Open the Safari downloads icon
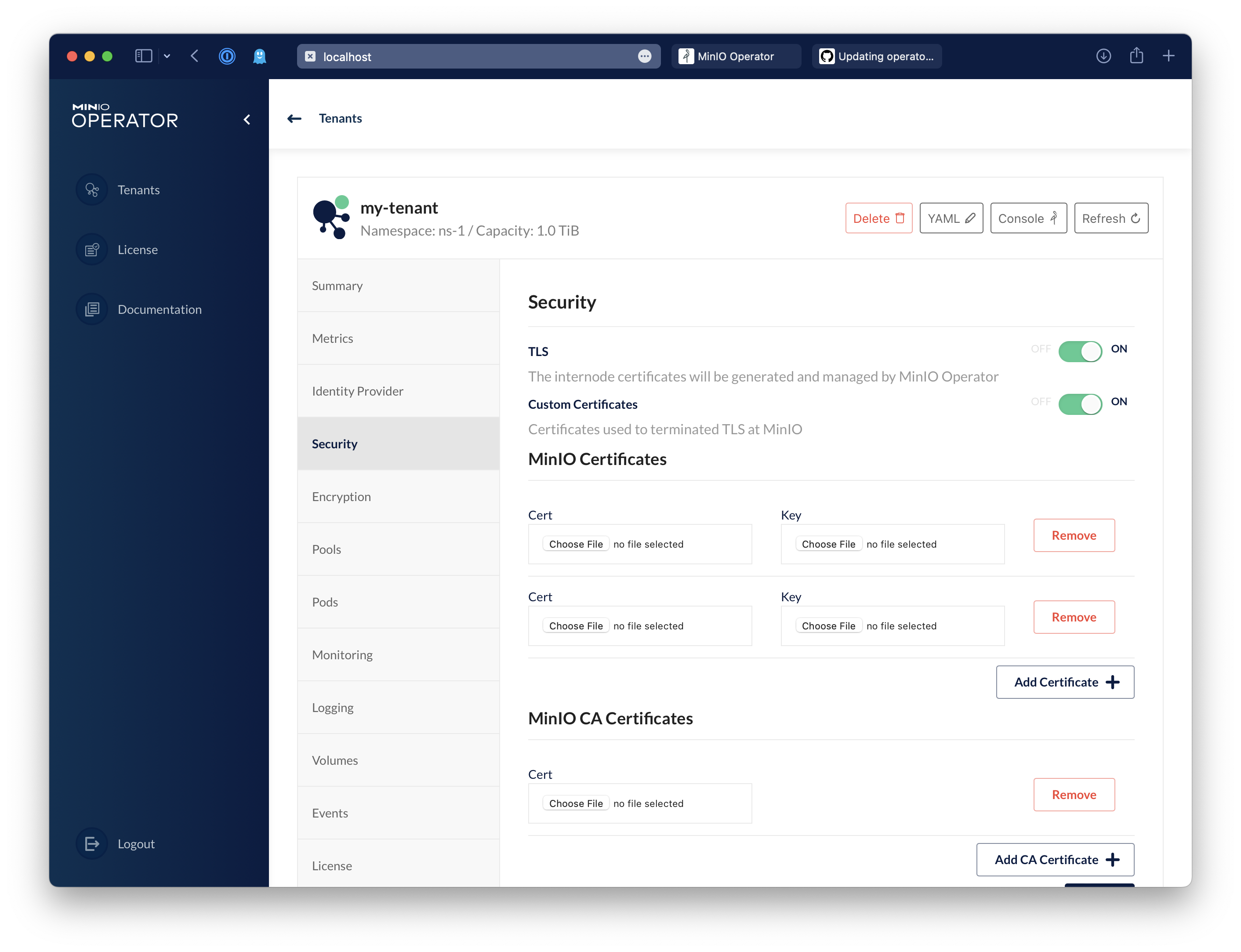 point(1103,56)
